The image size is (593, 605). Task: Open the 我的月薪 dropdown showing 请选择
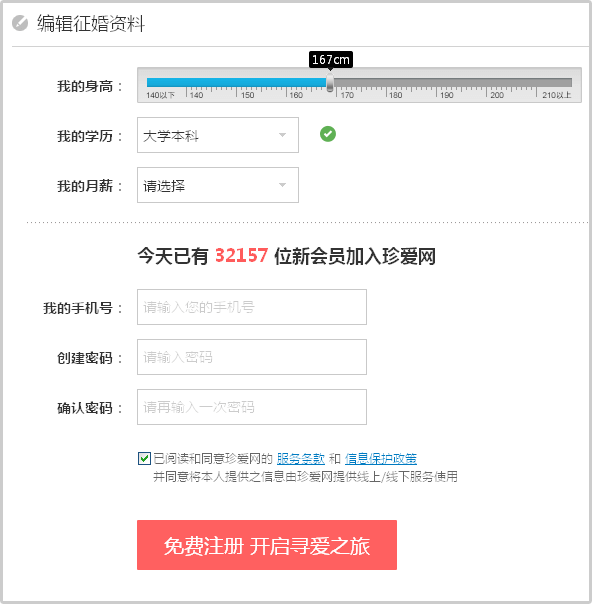218,185
